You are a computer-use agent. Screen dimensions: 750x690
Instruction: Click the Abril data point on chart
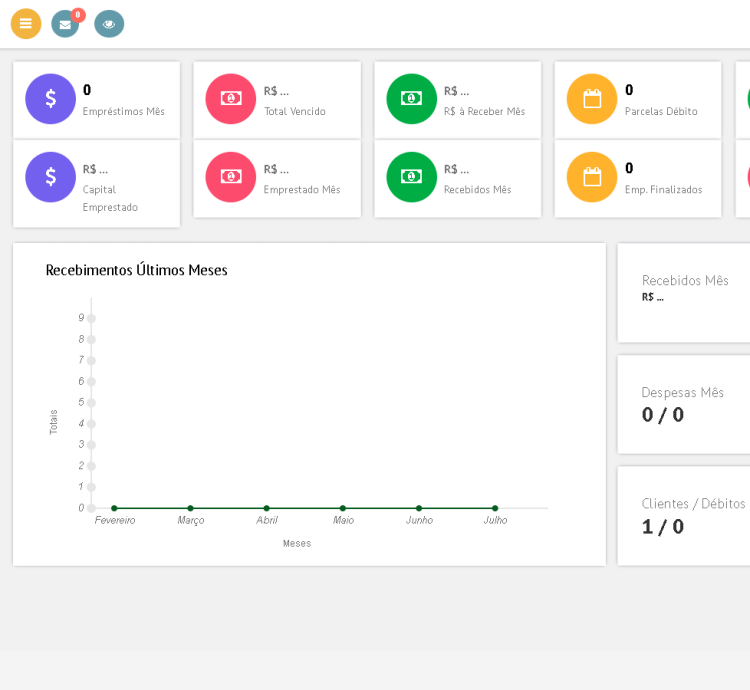[x=266, y=508]
